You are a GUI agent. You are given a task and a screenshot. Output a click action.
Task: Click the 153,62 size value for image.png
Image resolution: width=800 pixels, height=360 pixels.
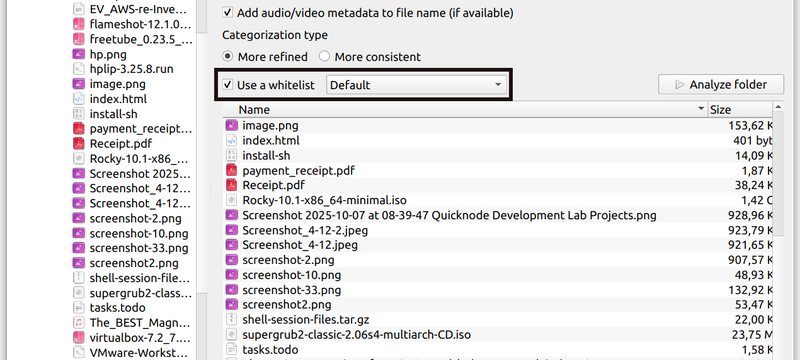[750, 125]
